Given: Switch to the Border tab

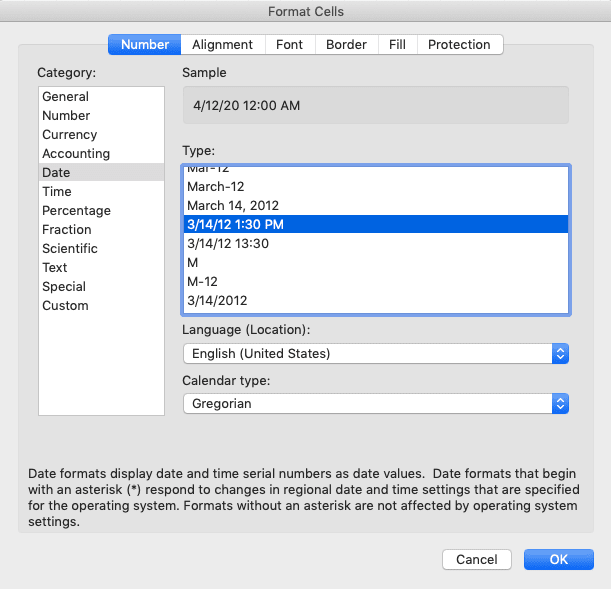Looking at the screenshot, I should click(x=346, y=44).
